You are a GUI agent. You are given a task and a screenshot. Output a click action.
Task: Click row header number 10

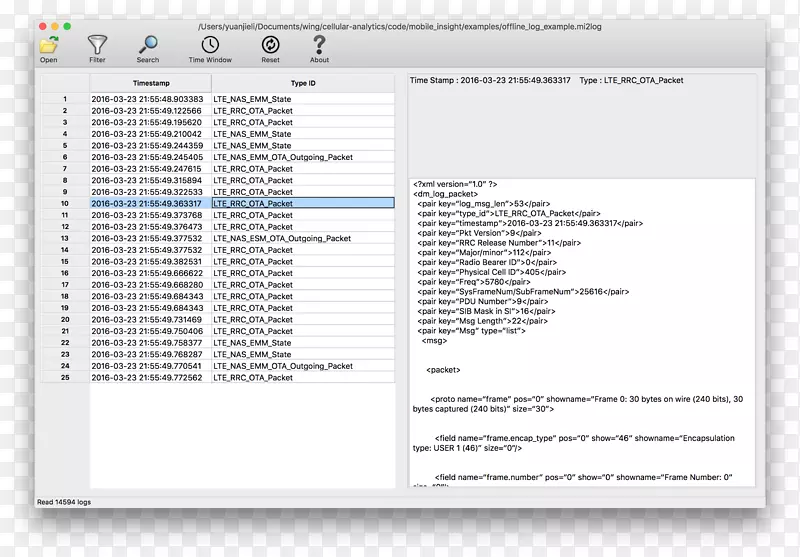pyautogui.click(x=64, y=203)
